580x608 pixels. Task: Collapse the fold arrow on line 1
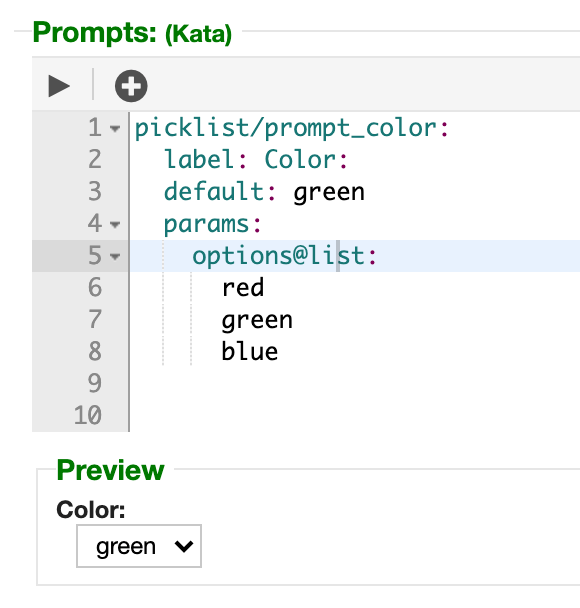115,128
